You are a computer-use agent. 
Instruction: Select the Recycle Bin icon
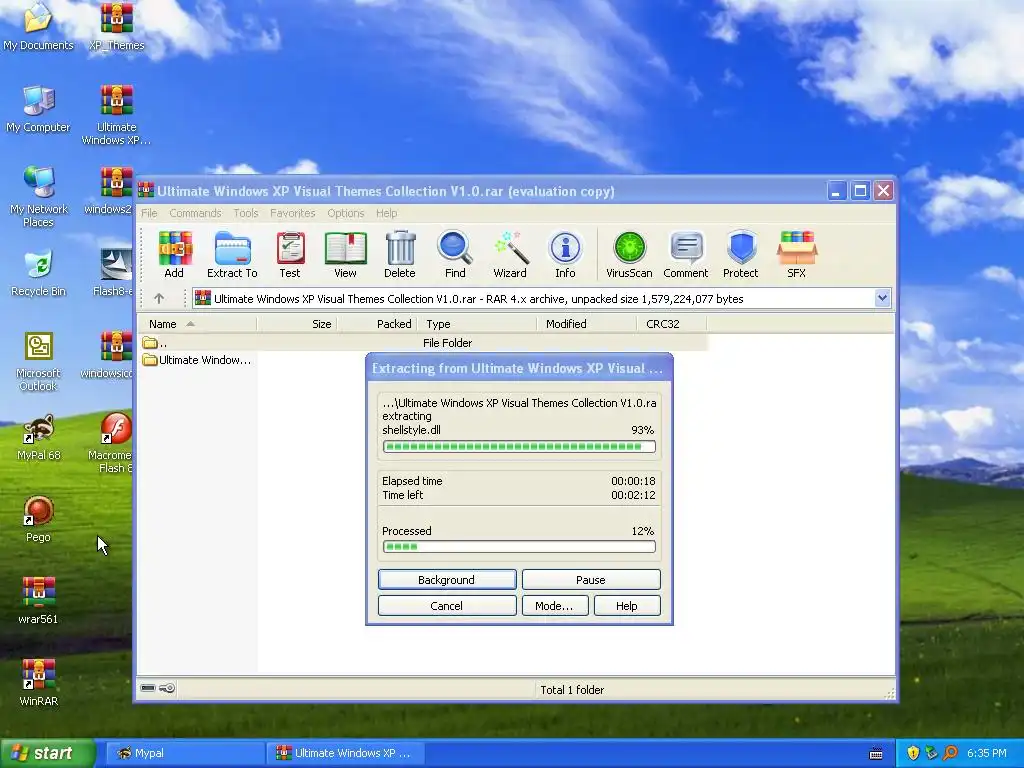39,273
